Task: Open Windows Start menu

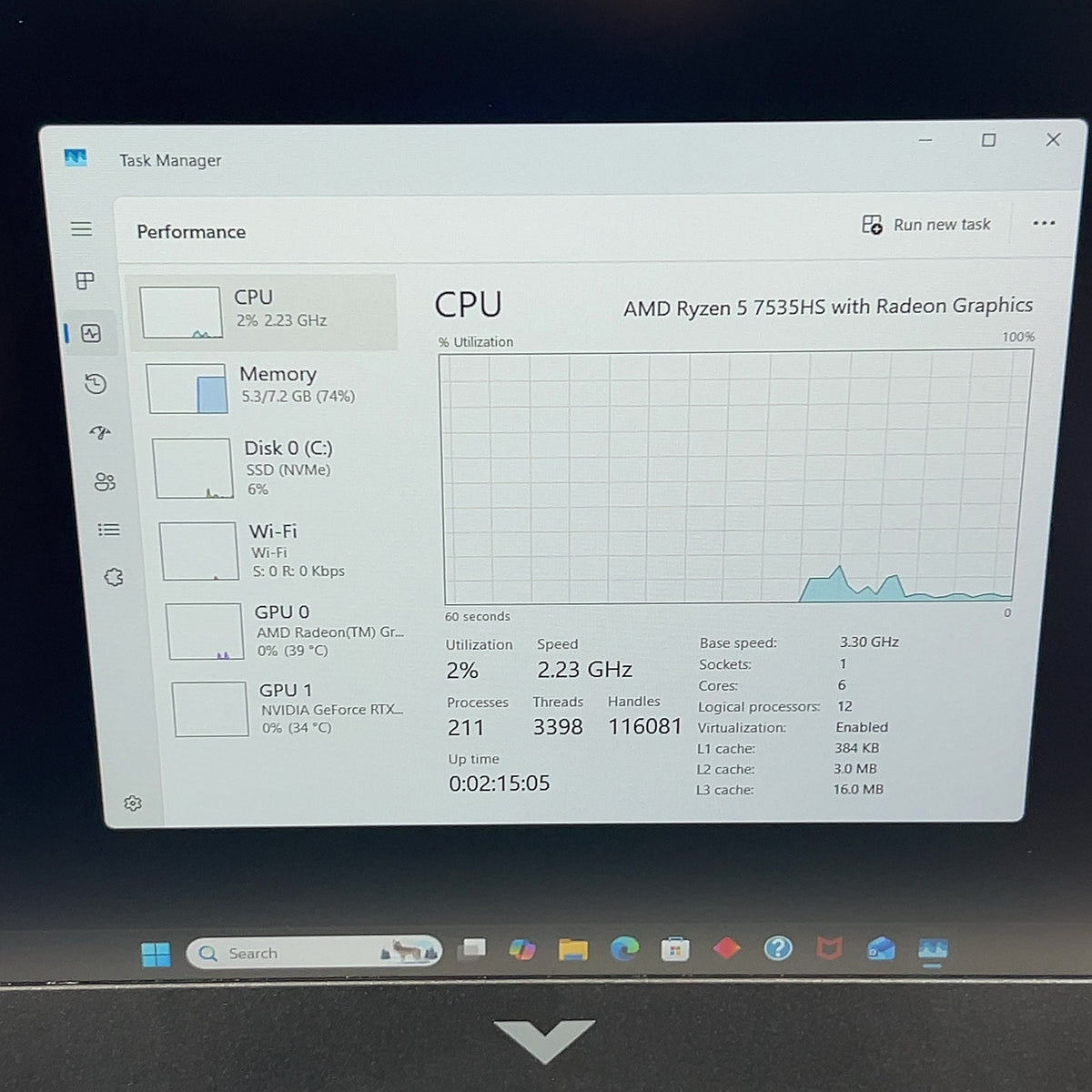Action: [156, 954]
